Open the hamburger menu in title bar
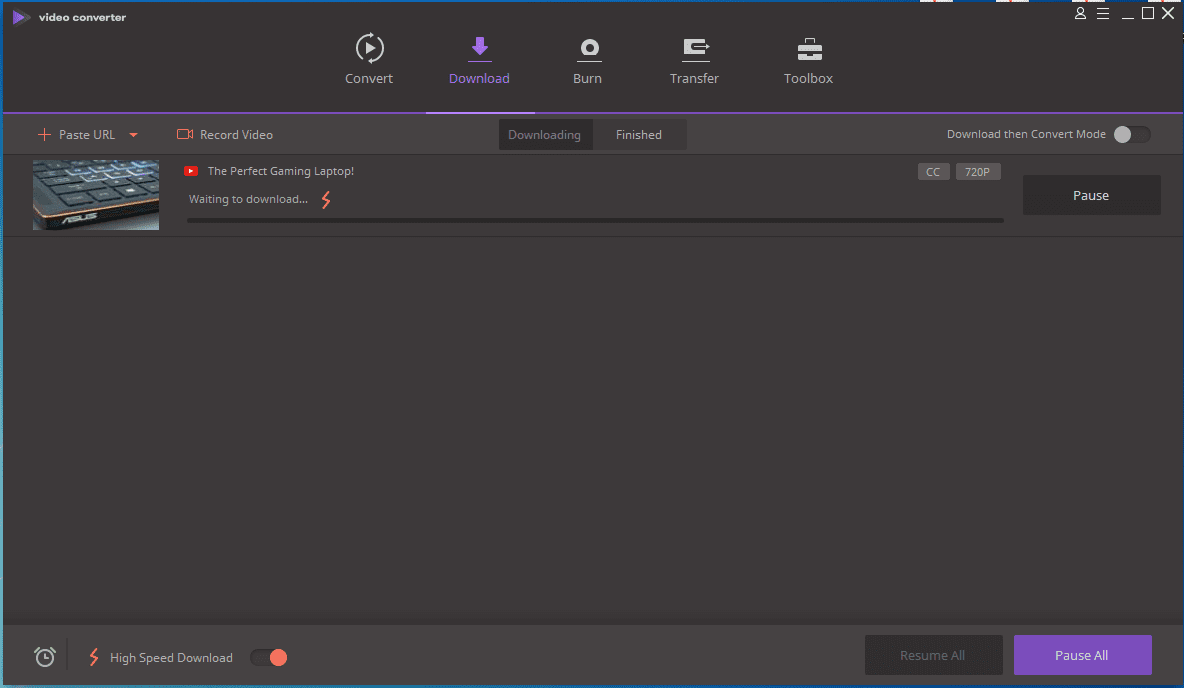The height and width of the screenshot is (688, 1184). [1103, 14]
